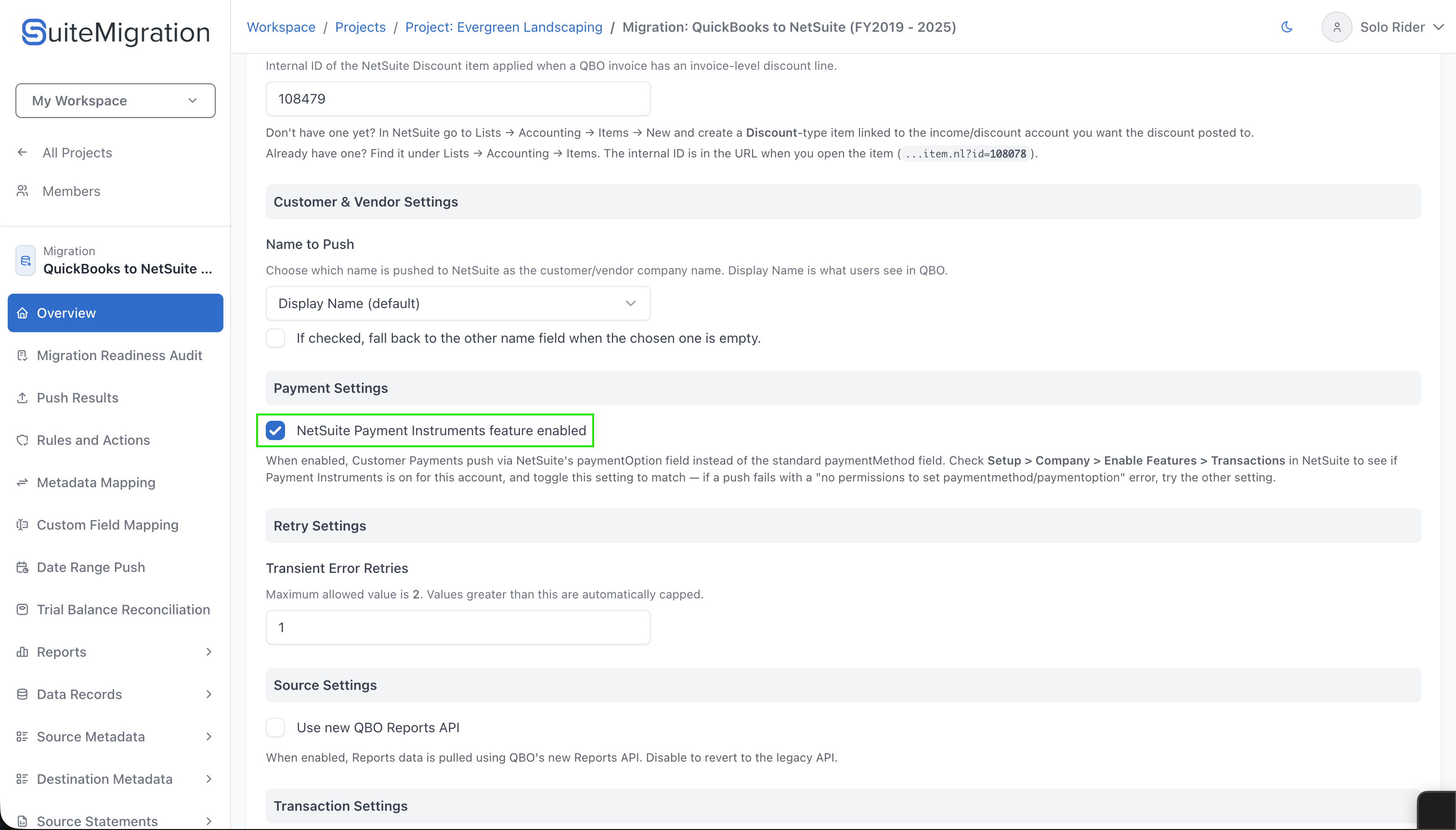The image size is (1456, 830).
Task: Go to Overview in the sidebar
Action: (115, 313)
